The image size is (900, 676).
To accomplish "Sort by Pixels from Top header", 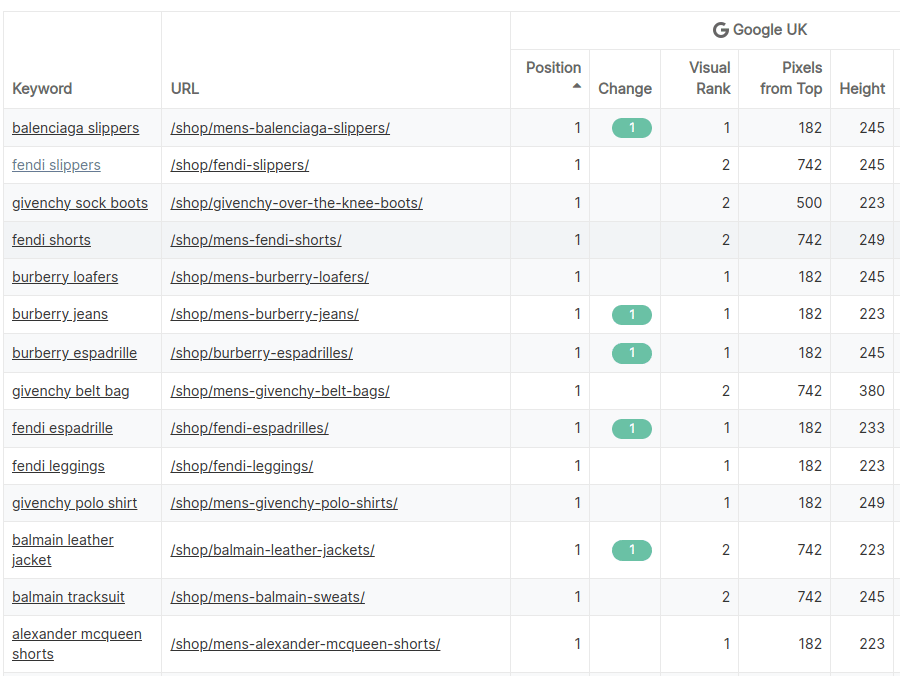I will pos(791,78).
